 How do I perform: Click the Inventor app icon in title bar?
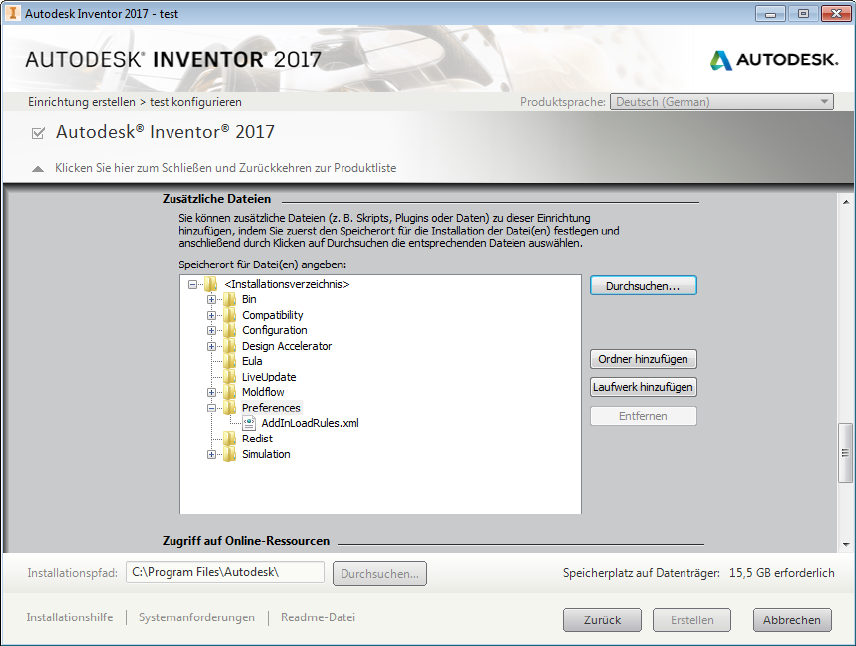13,13
